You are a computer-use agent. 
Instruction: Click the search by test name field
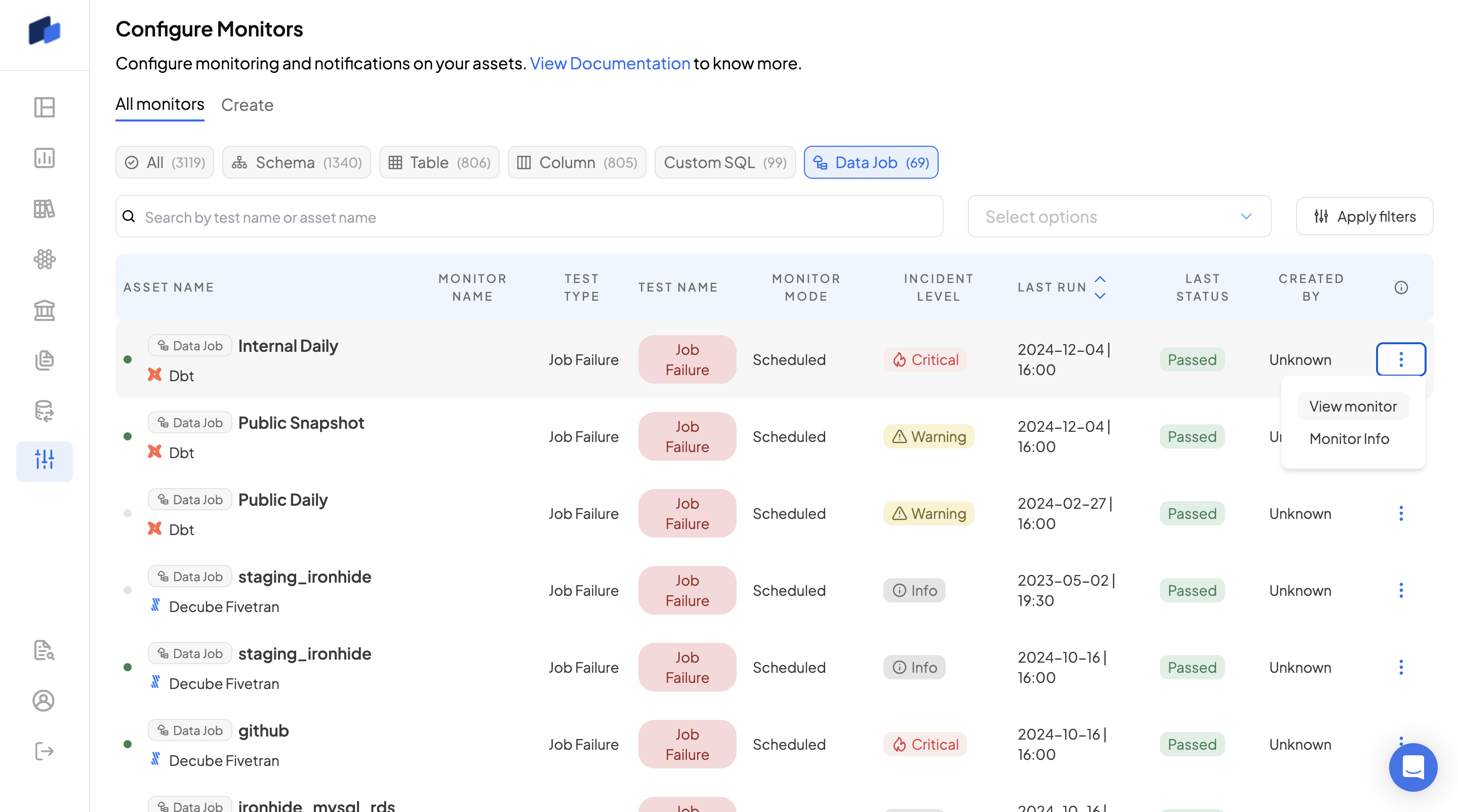point(529,217)
